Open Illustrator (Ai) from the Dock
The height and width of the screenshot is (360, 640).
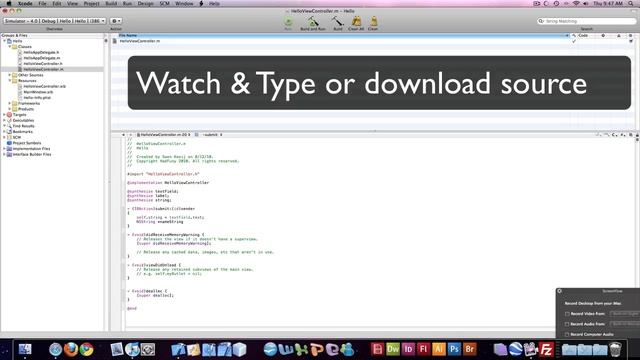[x=439, y=349]
